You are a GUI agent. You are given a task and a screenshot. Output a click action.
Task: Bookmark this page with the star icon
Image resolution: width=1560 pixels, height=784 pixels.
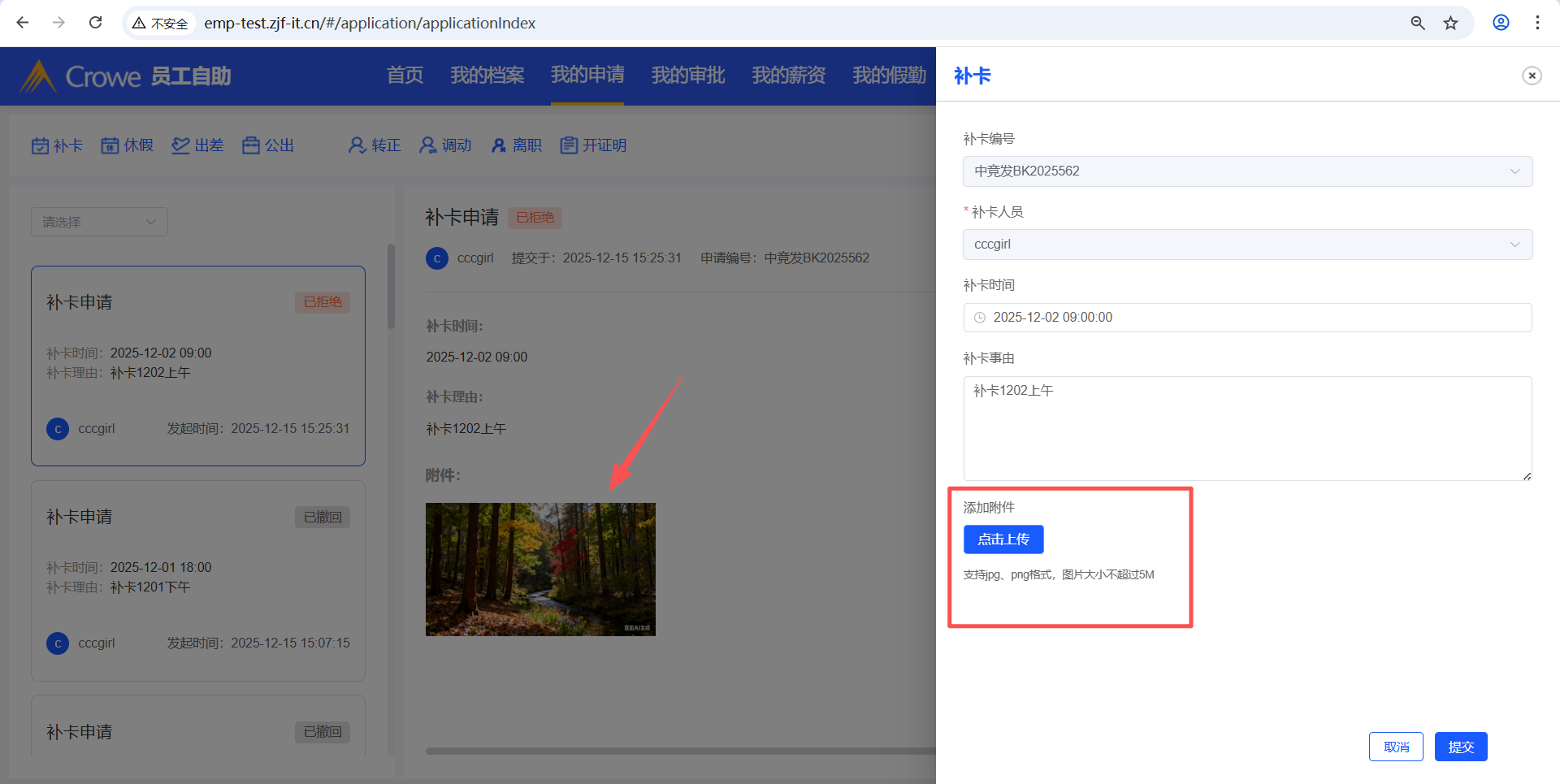click(1450, 23)
